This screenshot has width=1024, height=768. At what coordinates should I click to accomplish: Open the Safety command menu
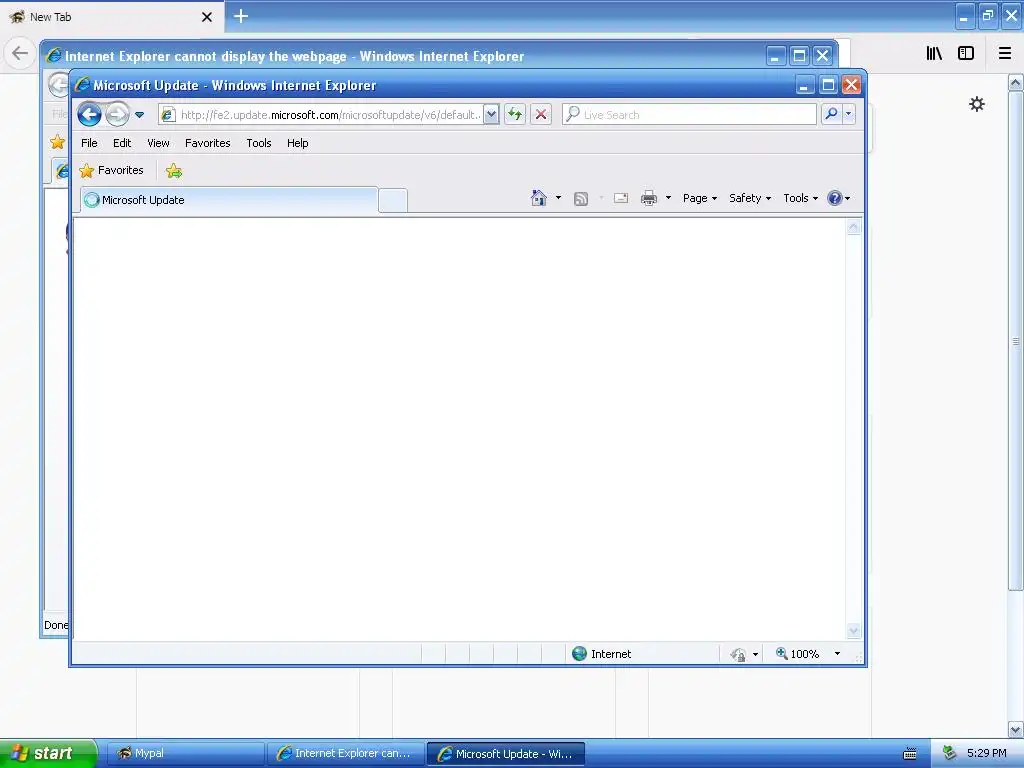(750, 198)
